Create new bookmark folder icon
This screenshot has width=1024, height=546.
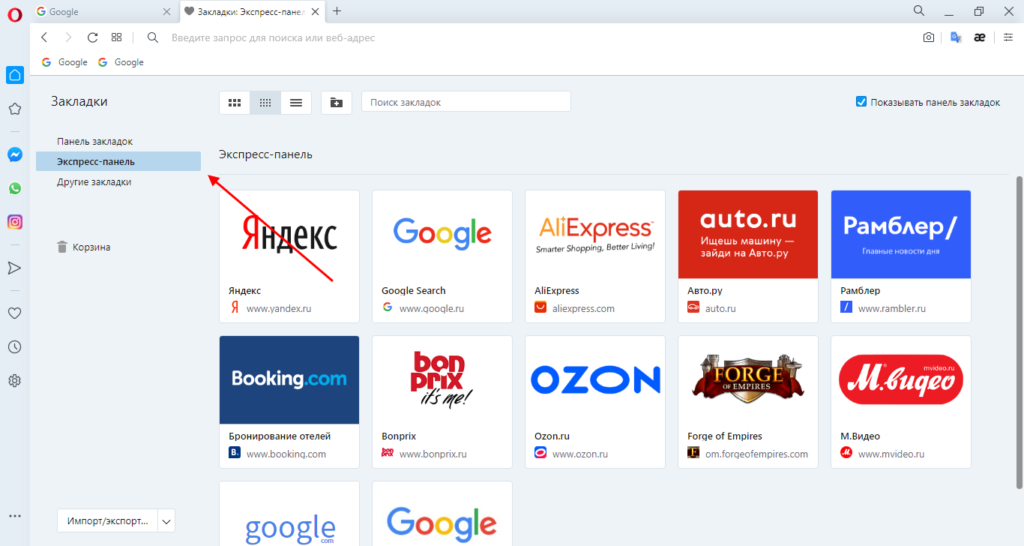click(336, 102)
